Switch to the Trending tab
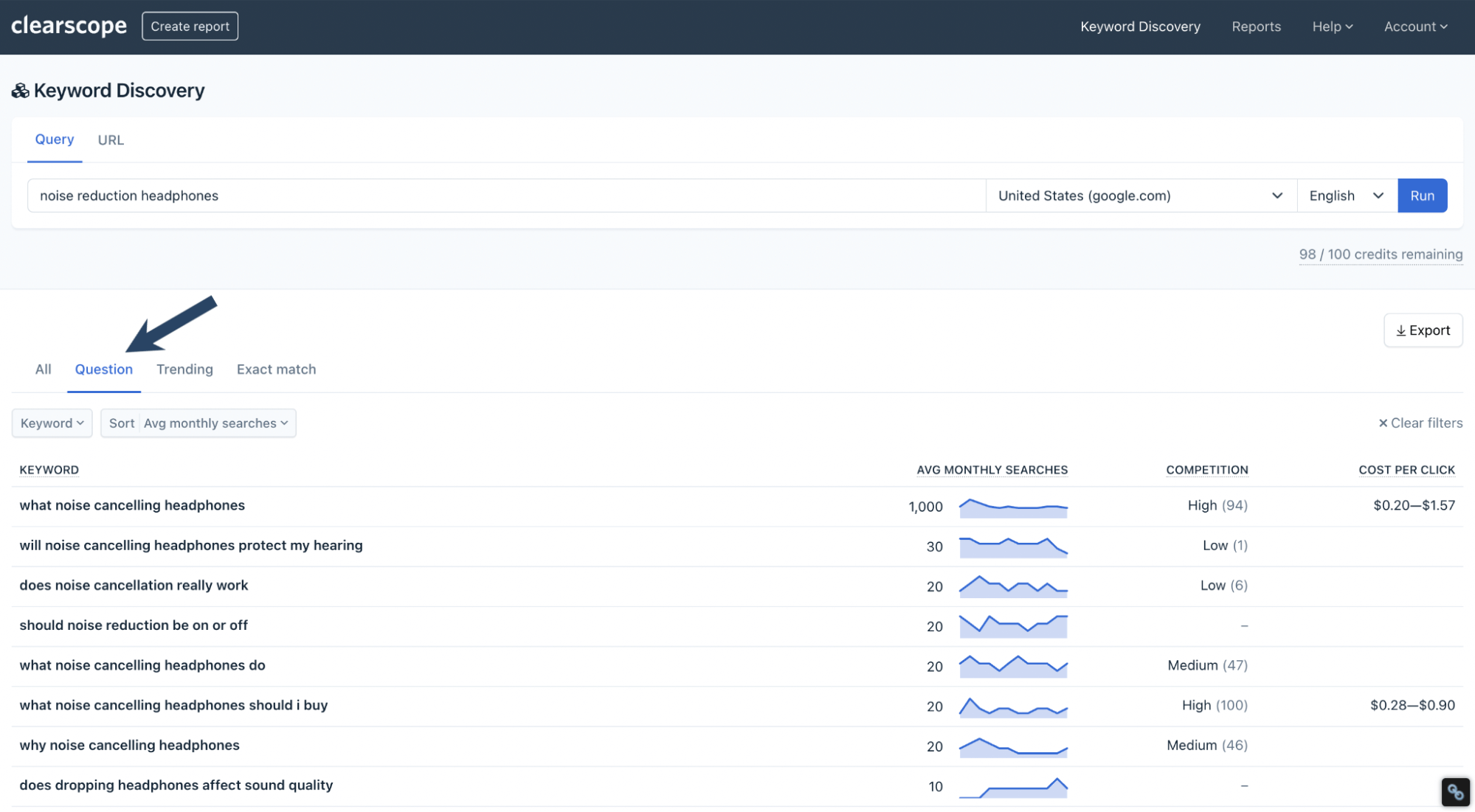Viewport: 1475px width, 812px height. (x=184, y=369)
